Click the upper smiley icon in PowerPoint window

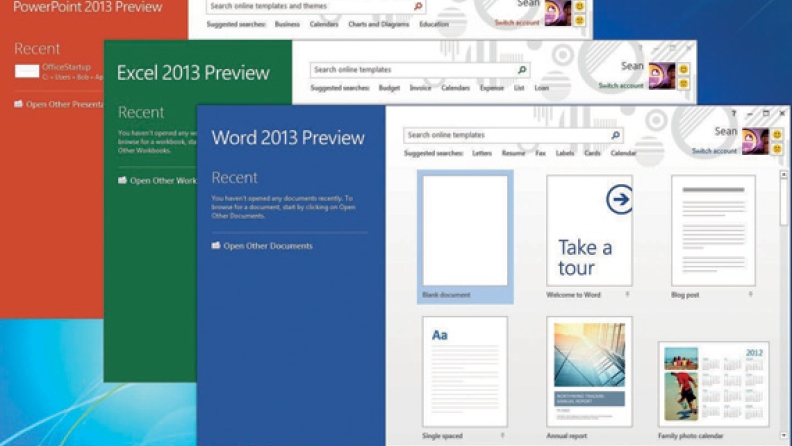[x=579, y=6]
